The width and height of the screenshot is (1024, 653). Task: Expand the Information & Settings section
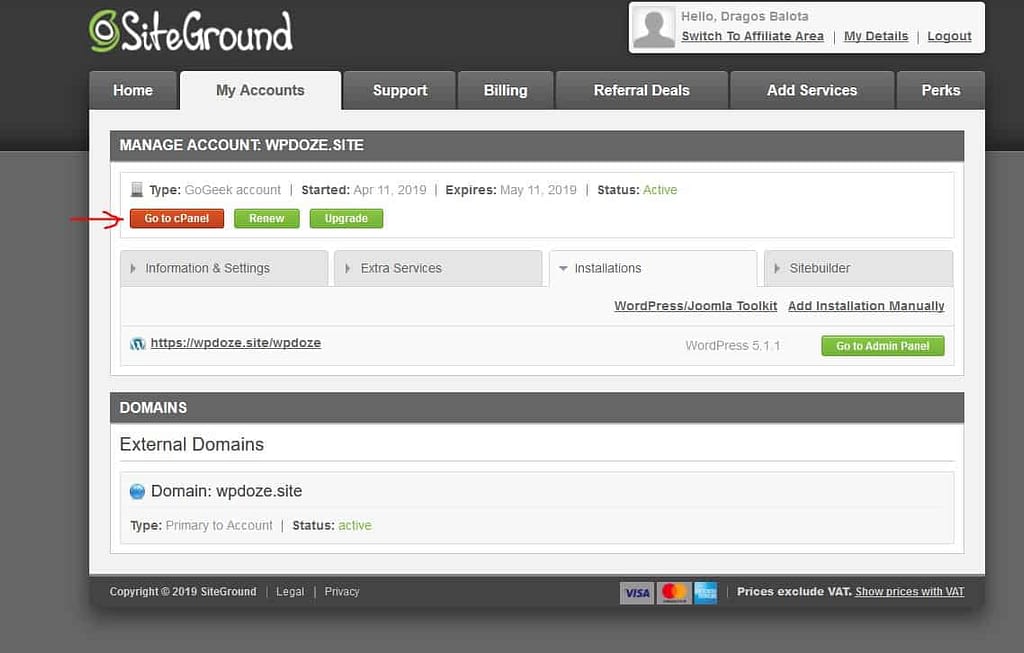224,268
